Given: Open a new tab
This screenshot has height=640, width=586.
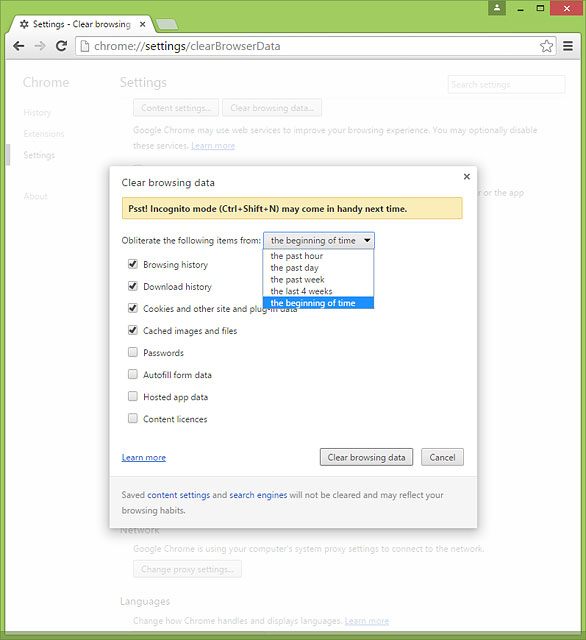Looking at the screenshot, I should click(167, 24).
